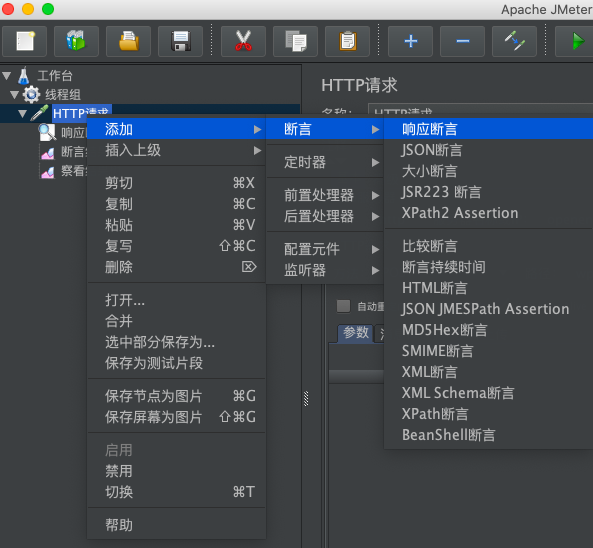
Task: Click the graph icon of 察看 tree item
Action: coord(48,171)
